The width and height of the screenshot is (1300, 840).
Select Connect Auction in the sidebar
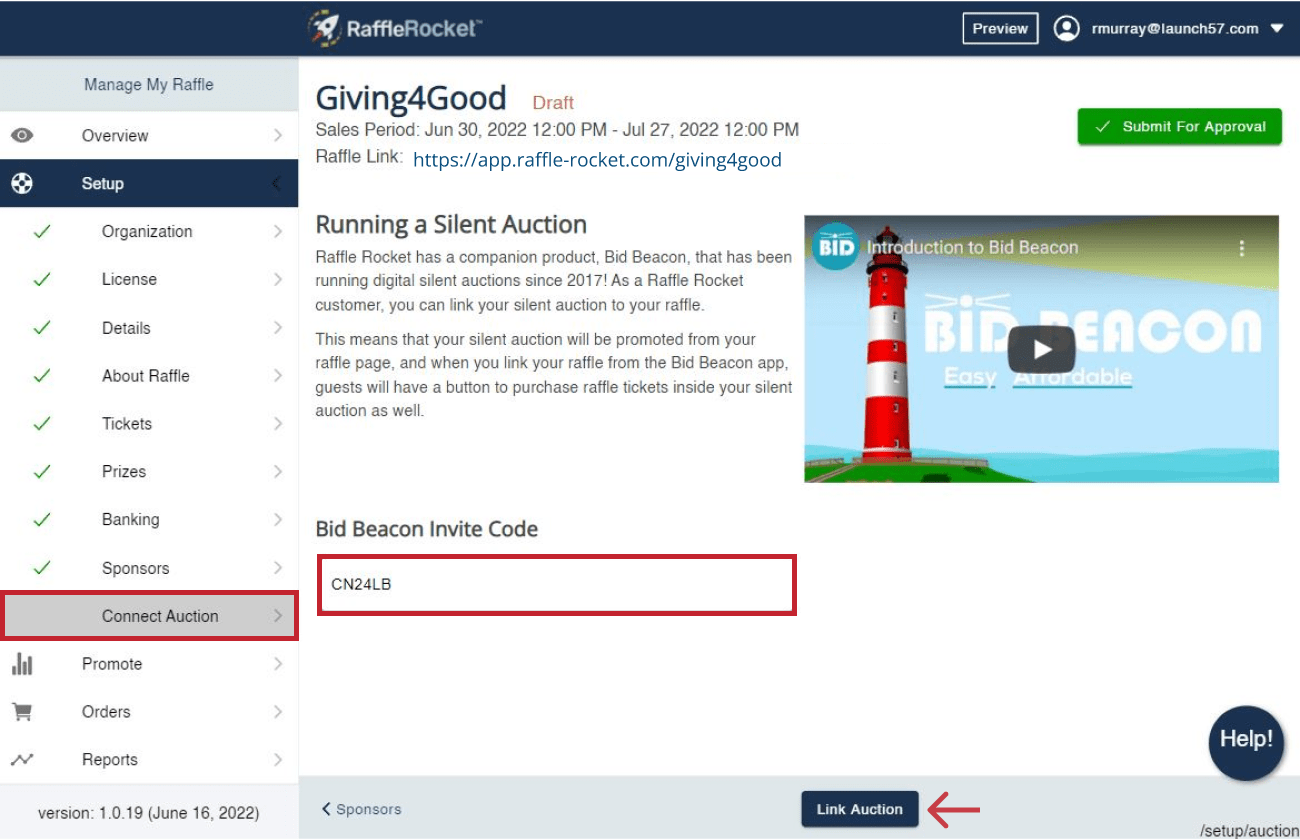pos(150,616)
